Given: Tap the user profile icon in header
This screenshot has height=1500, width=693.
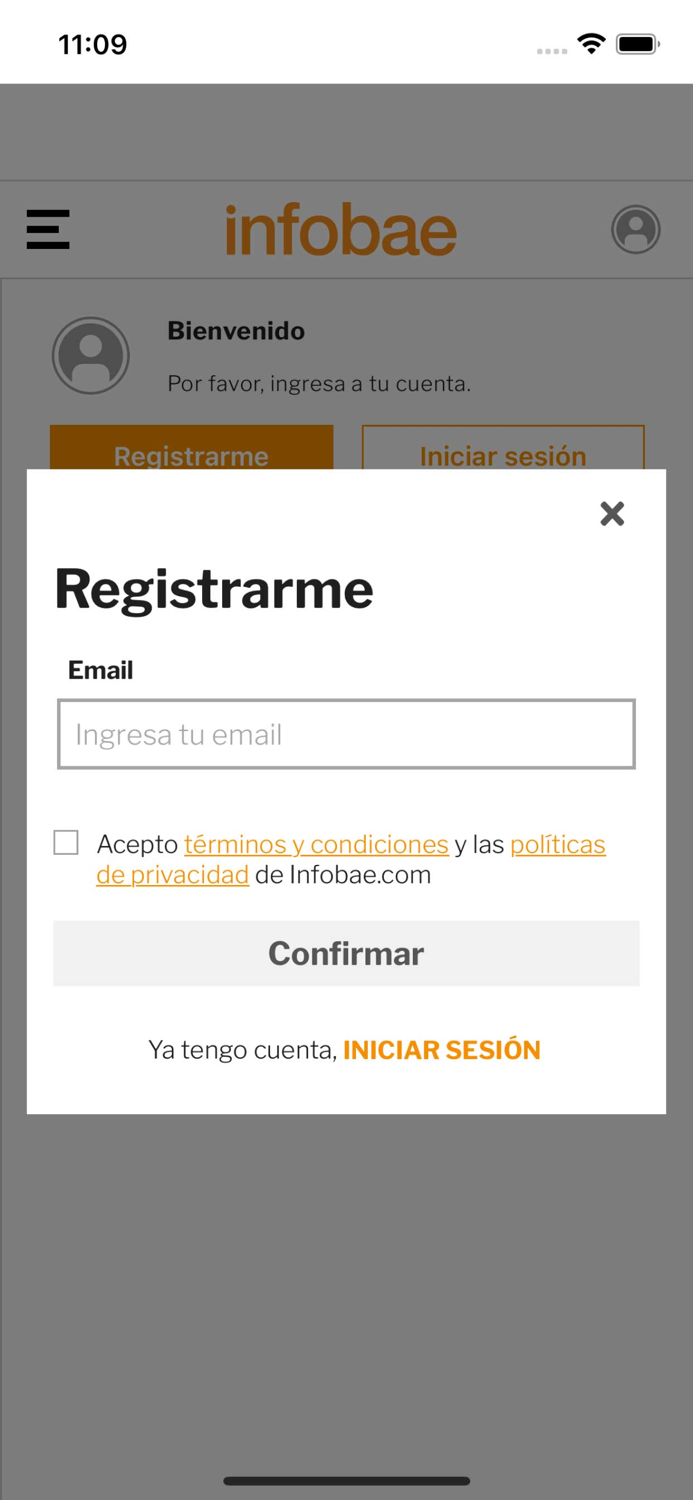Looking at the screenshot, I should pyautogui.click(x=635, y=229).
